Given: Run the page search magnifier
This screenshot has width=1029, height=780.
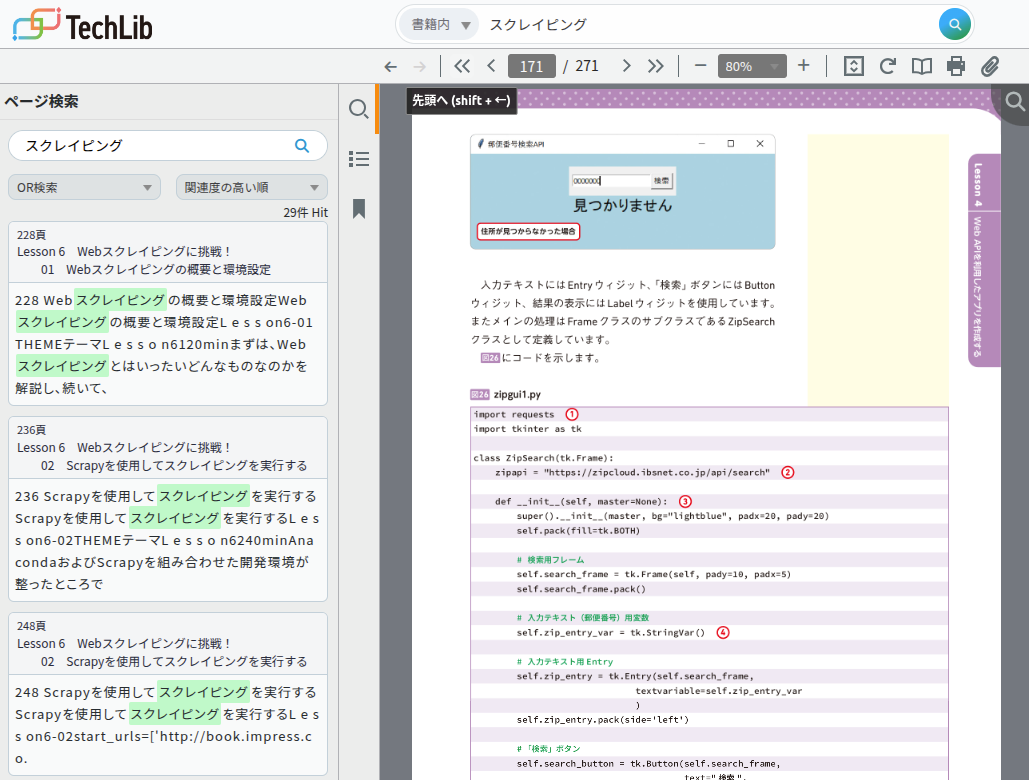Looking at the screenshot, I should coord(302,146).
